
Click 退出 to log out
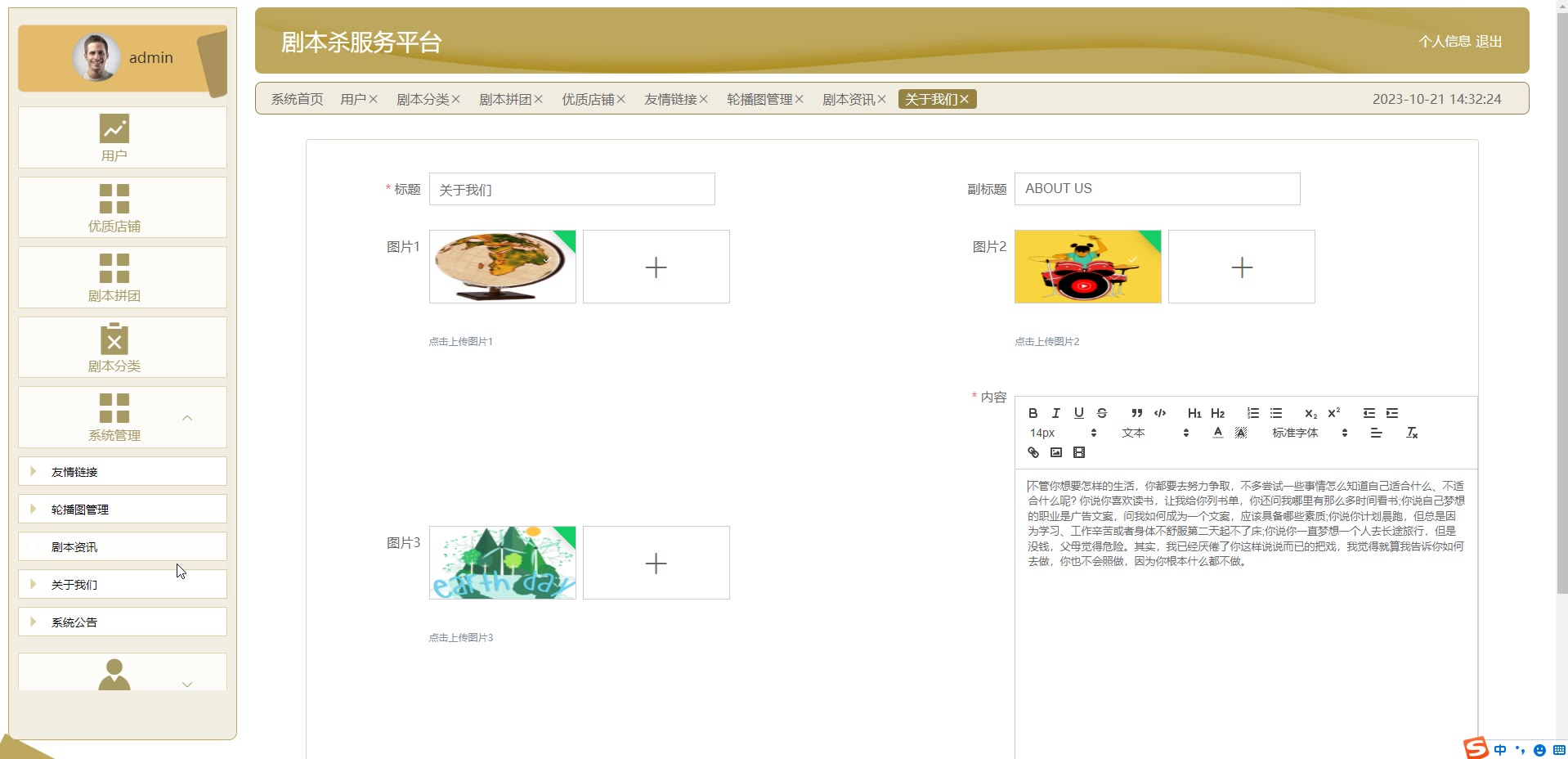pos(1489,41)
